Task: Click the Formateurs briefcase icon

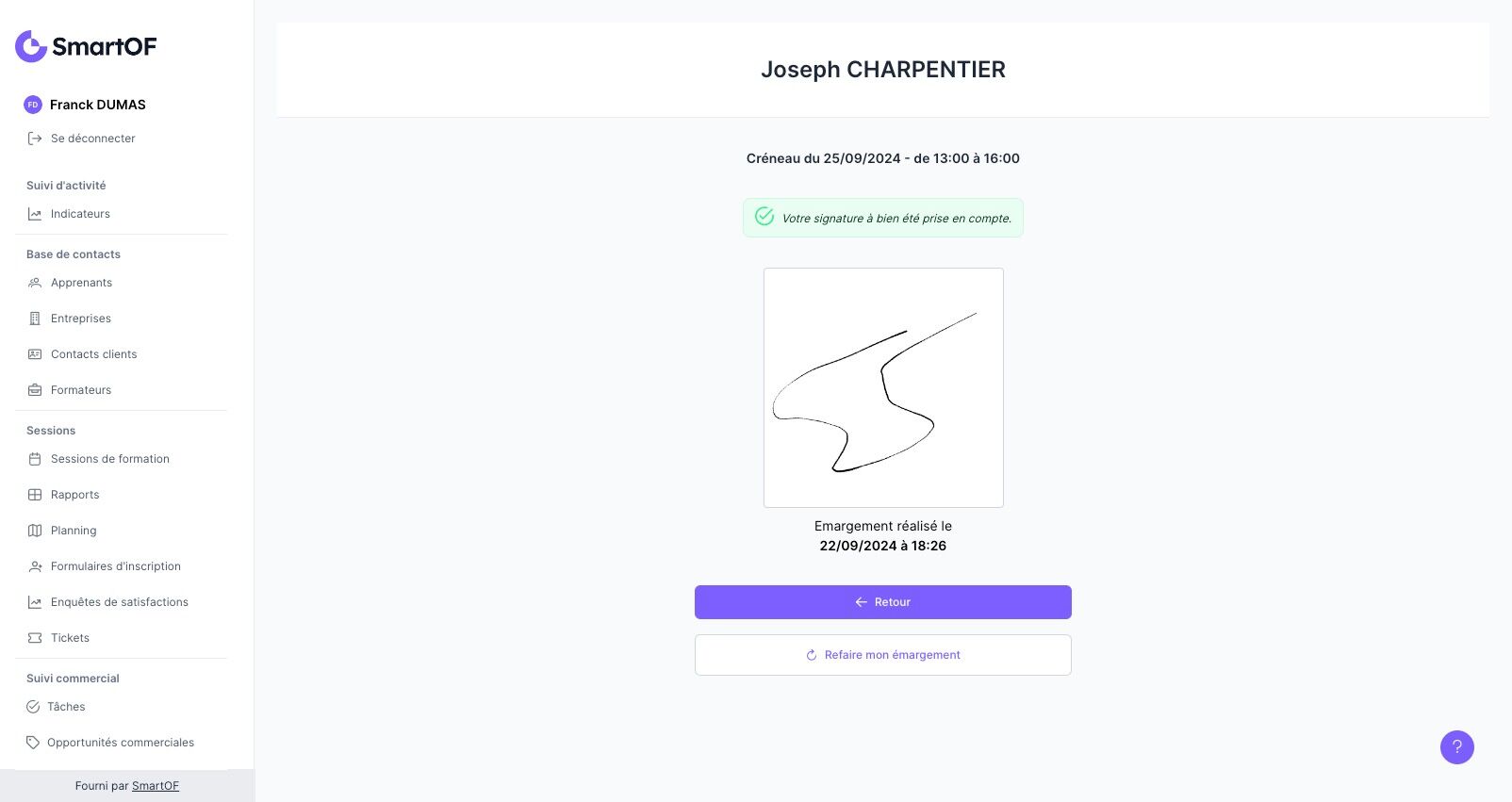Action: click(35, 390)
